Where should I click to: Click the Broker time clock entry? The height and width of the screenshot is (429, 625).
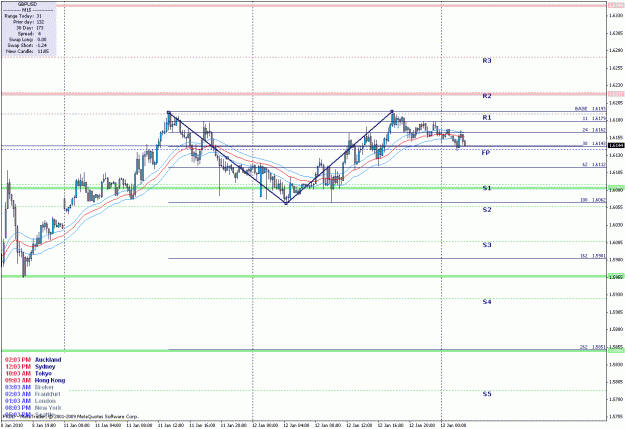[x=29, y=387]
